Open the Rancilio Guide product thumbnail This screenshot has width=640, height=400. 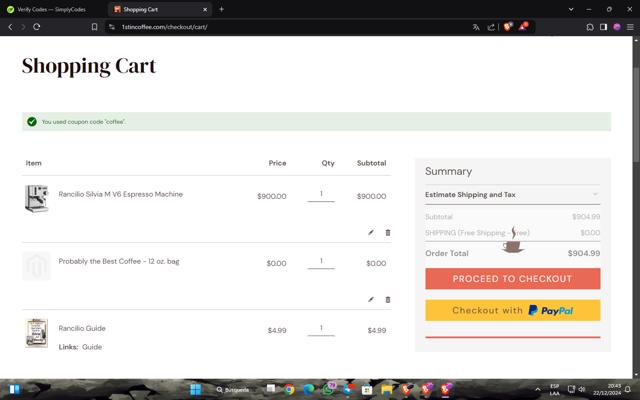coord(36,333)
